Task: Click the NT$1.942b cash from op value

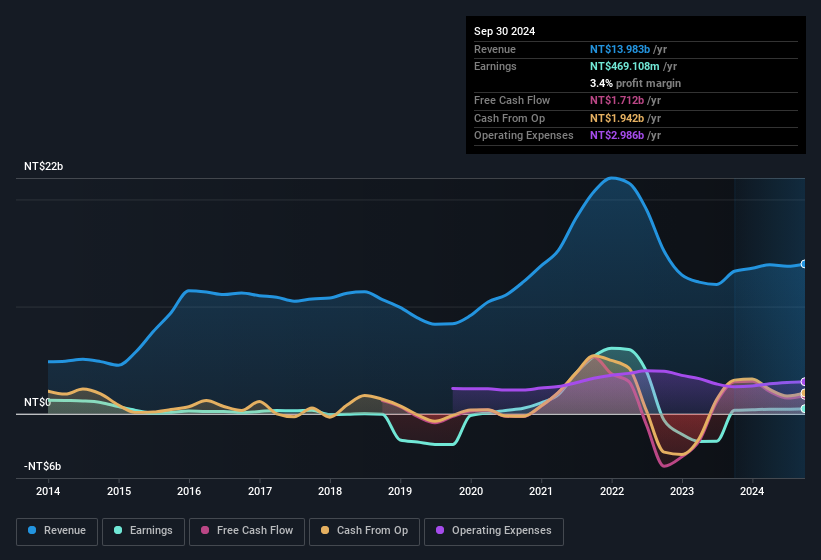Action: coord(617,118)
